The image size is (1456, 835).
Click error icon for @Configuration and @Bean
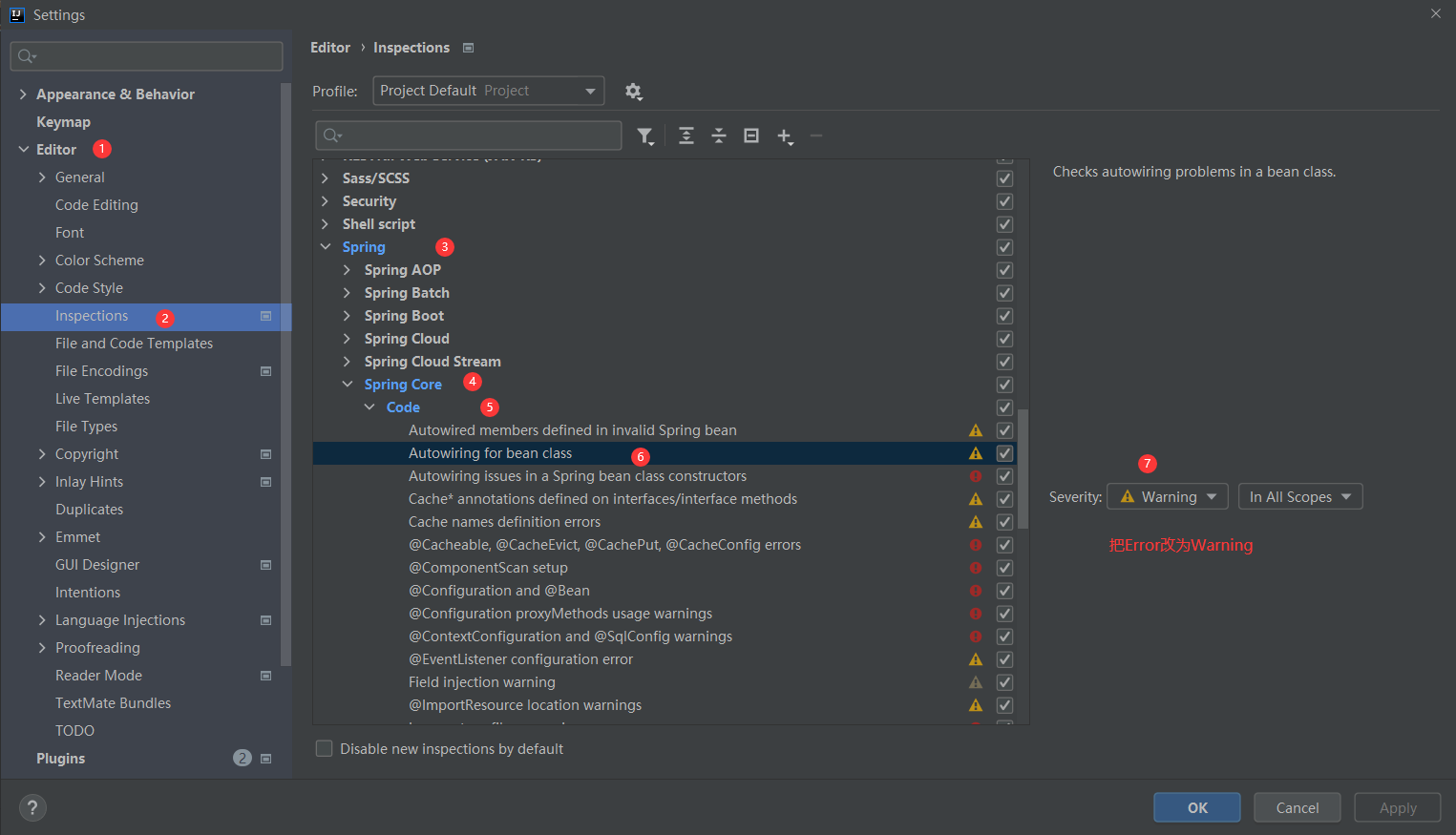point(976,591)
